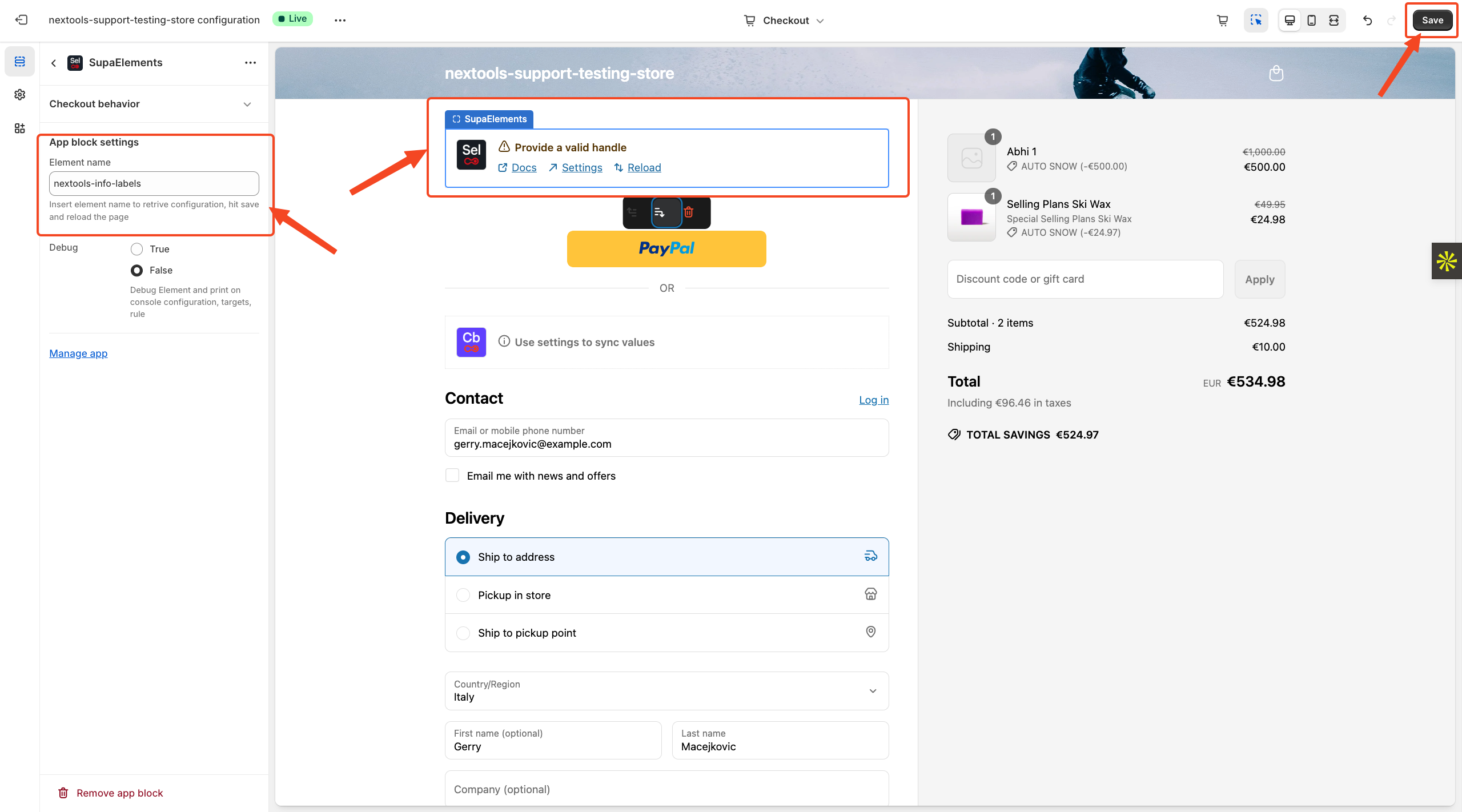The height and width of the screenshot is (812, 1462).
Task: Click the Discount code or gift card field
Action: click(x=1085, y=279)
